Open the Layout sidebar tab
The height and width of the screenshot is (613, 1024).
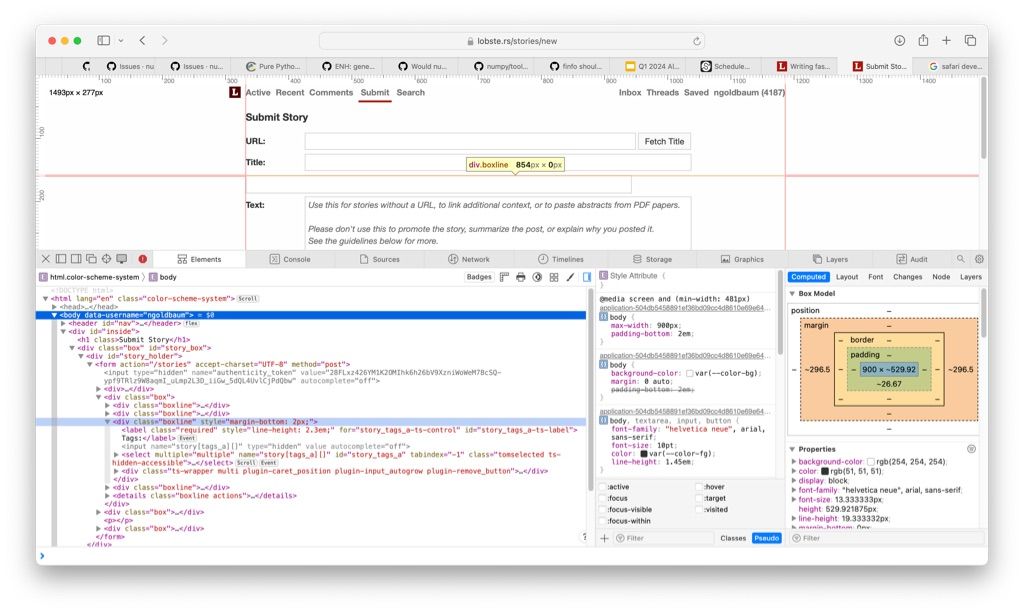pos(846,277)
